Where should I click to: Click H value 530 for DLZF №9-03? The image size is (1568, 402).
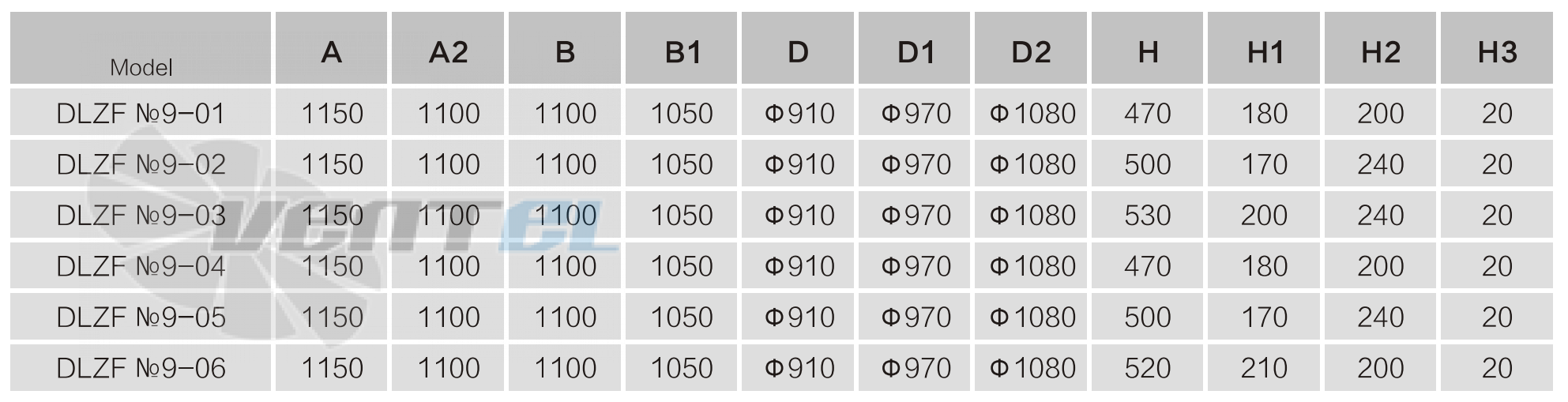point(1148,215)
